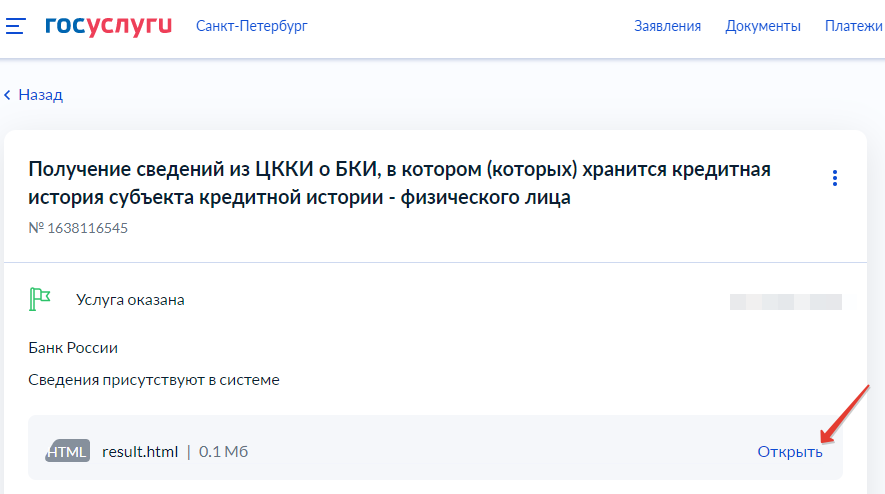Image resolution: width=885 pixels, height=494 pixels.
Task: Click the 0.1 Мб file size label
Action: click(x=223, y=452)
